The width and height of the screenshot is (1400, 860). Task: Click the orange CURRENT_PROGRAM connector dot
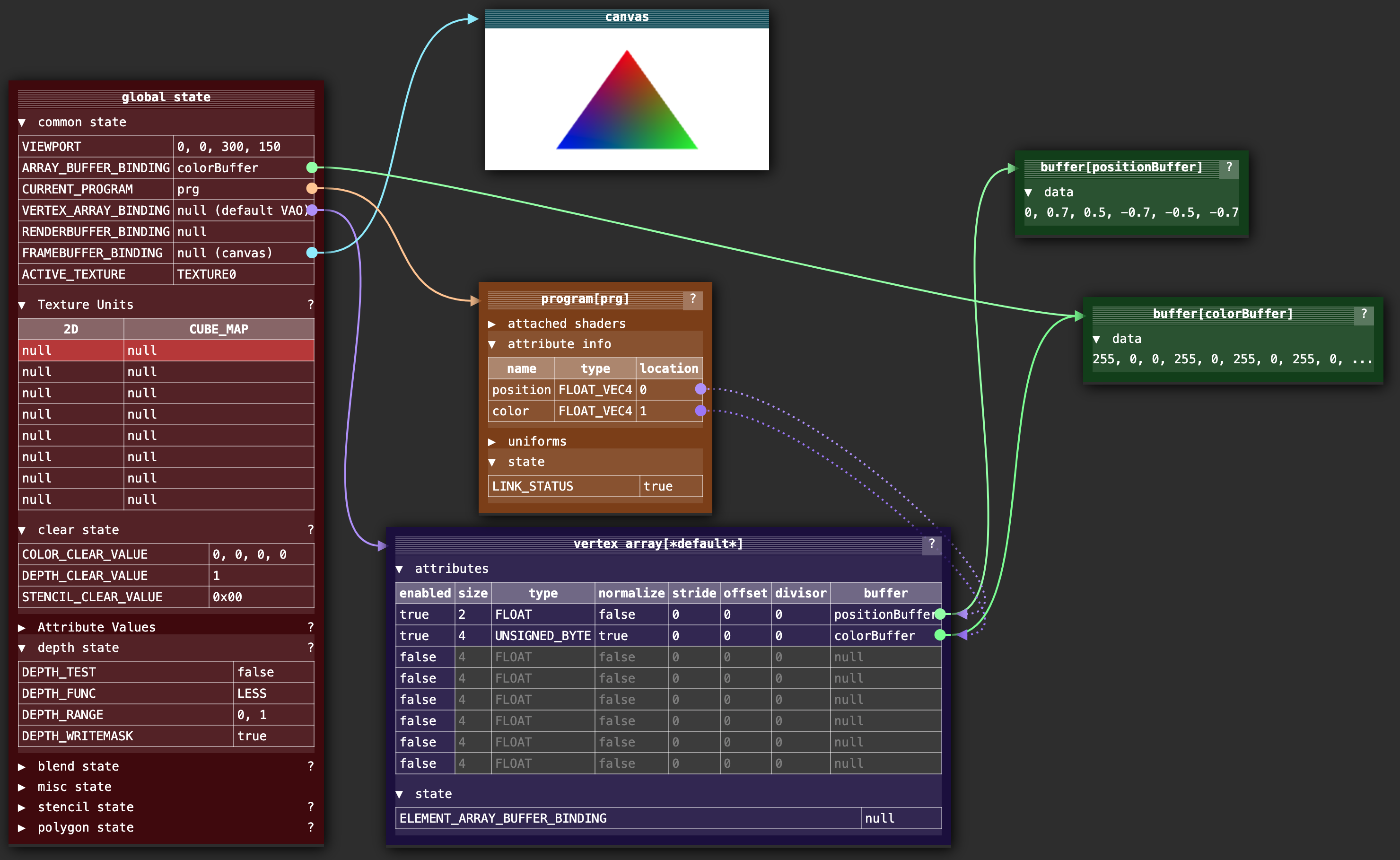[x=312, y=188]
